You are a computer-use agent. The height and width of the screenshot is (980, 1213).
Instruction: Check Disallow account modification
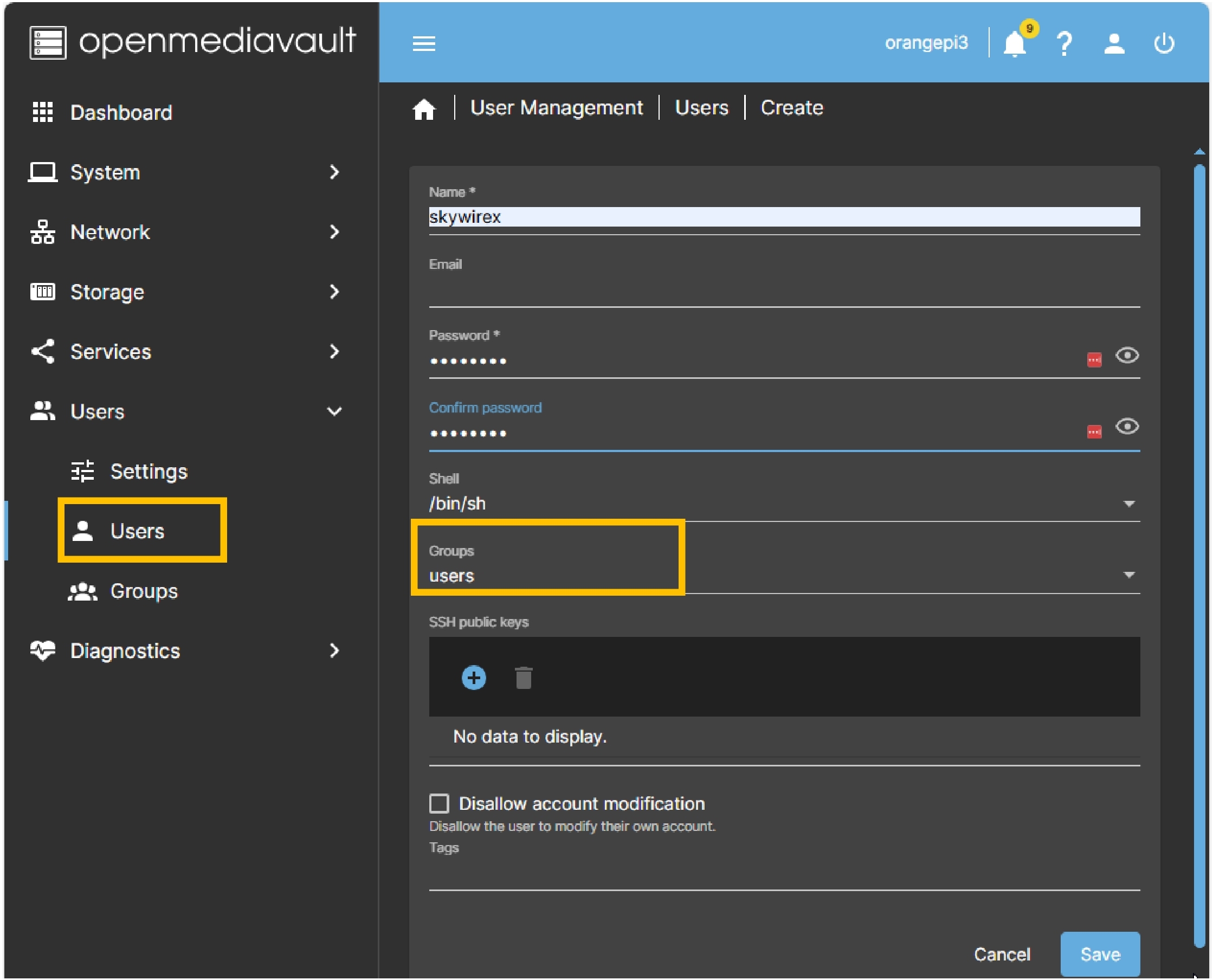click(x=439, y=803)
